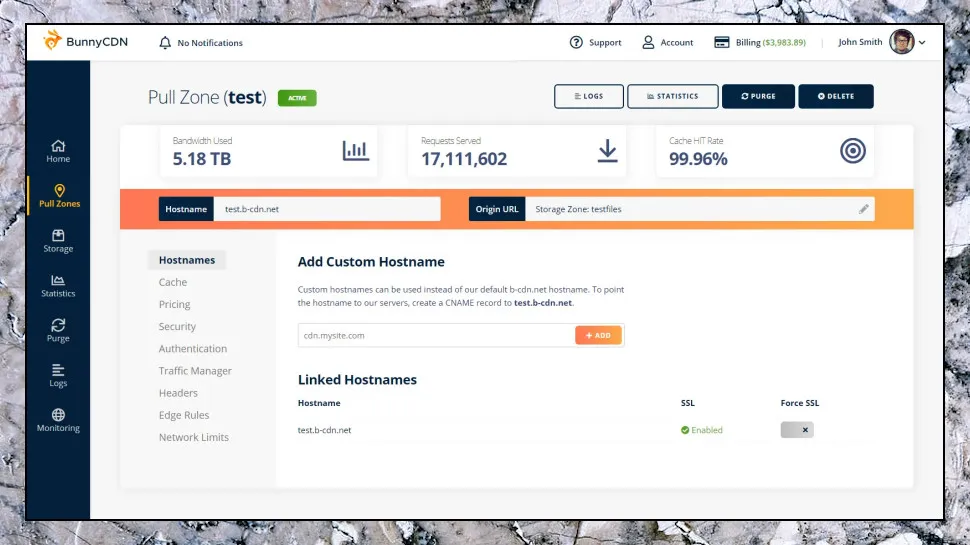Click the Hostname test.b-cdn.net field
This screenshot has height=545, width=970.
[327, 209]
